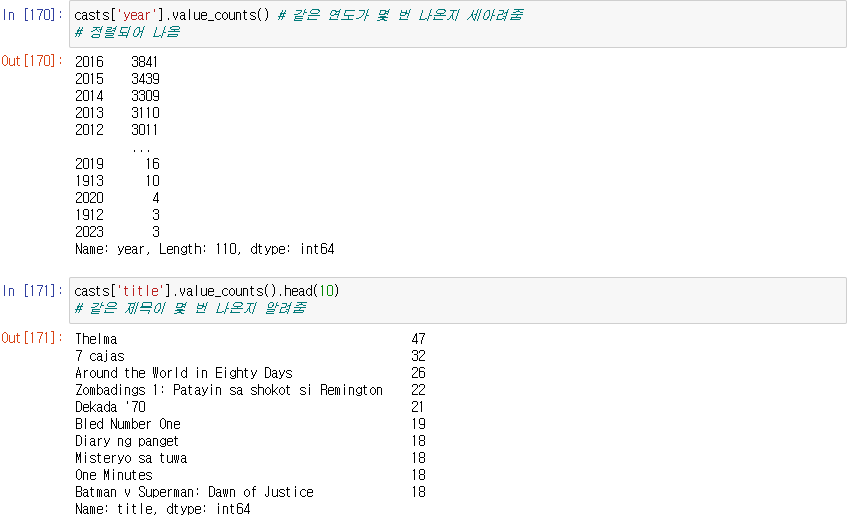
Task: Click the Zombadings 1 title row
Action: coord(250,390)
